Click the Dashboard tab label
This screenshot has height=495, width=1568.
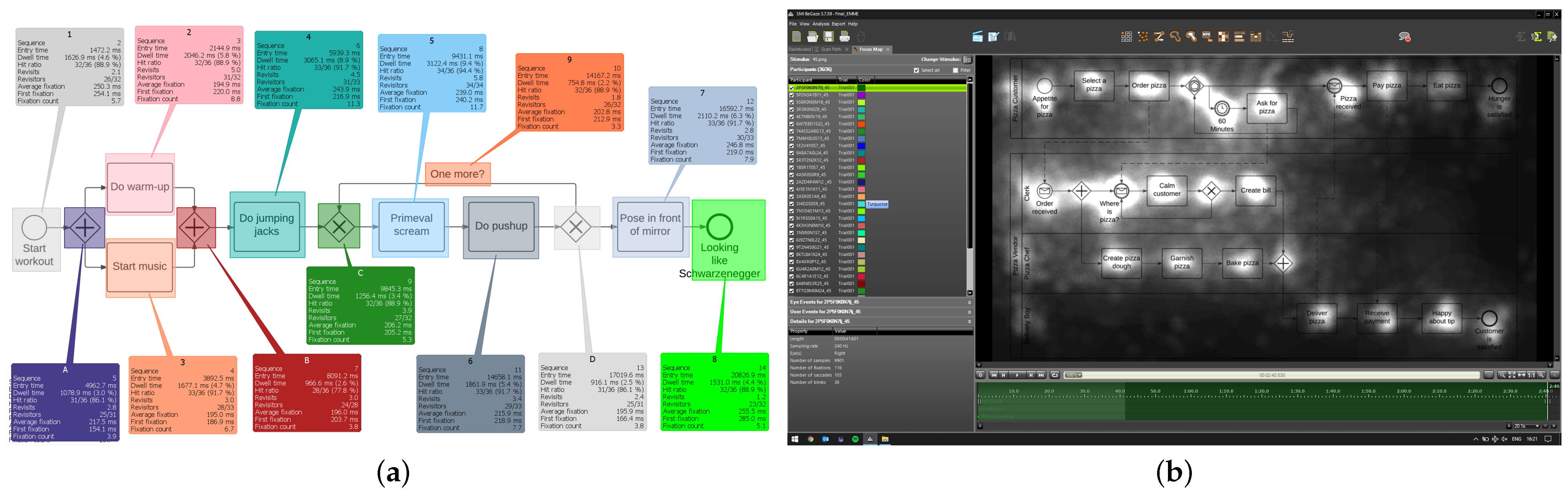(x=799, y=49)
